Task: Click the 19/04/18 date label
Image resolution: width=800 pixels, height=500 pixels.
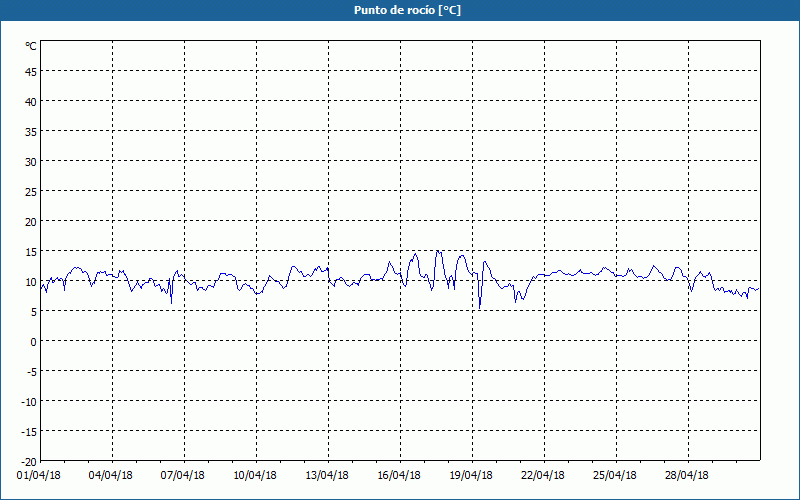Action: click(x=471, y=476)
